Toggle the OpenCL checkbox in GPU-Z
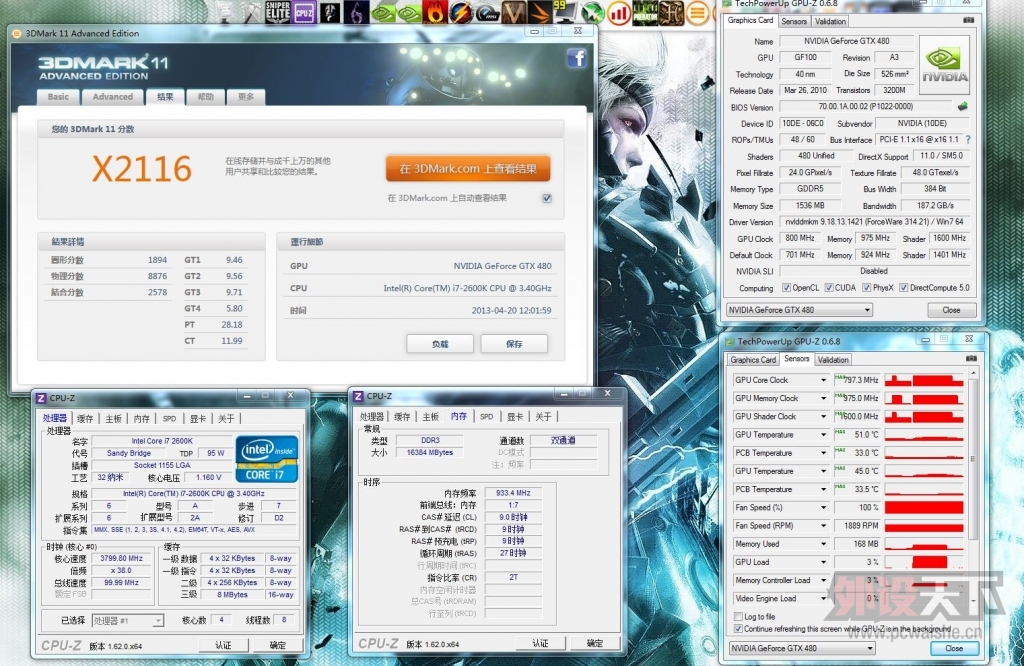Image resolution: width=1024 pixels, height=666 pixels. [786, 287]
